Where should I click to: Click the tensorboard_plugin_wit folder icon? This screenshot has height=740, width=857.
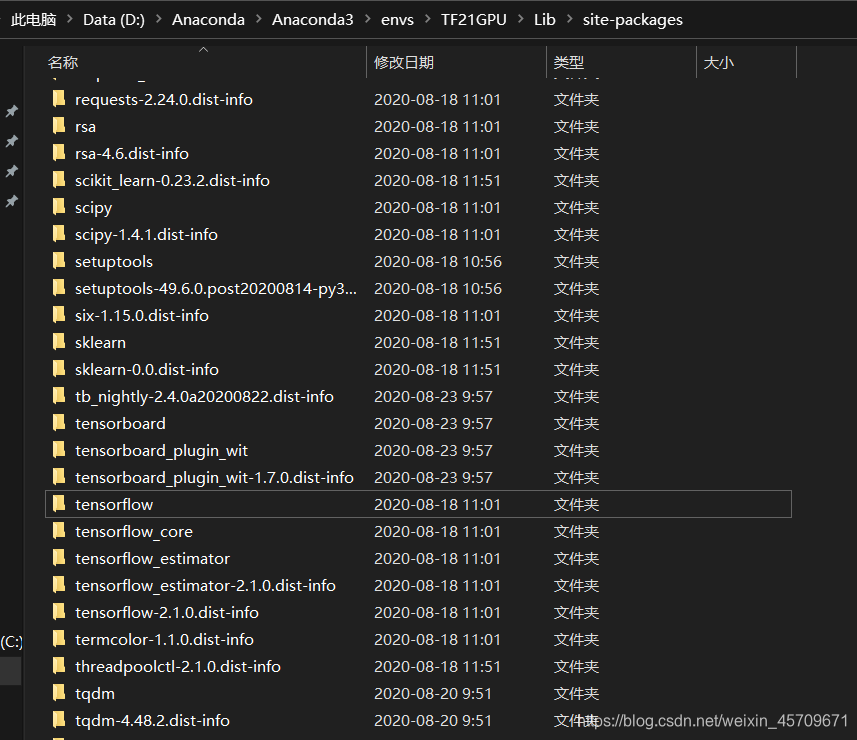pos(58,450)
